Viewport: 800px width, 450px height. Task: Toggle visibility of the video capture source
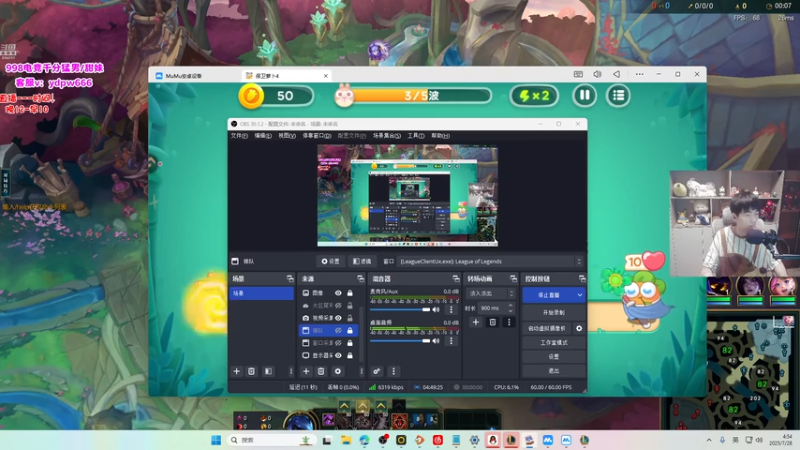pyautogui.click(x=338, y=318)
